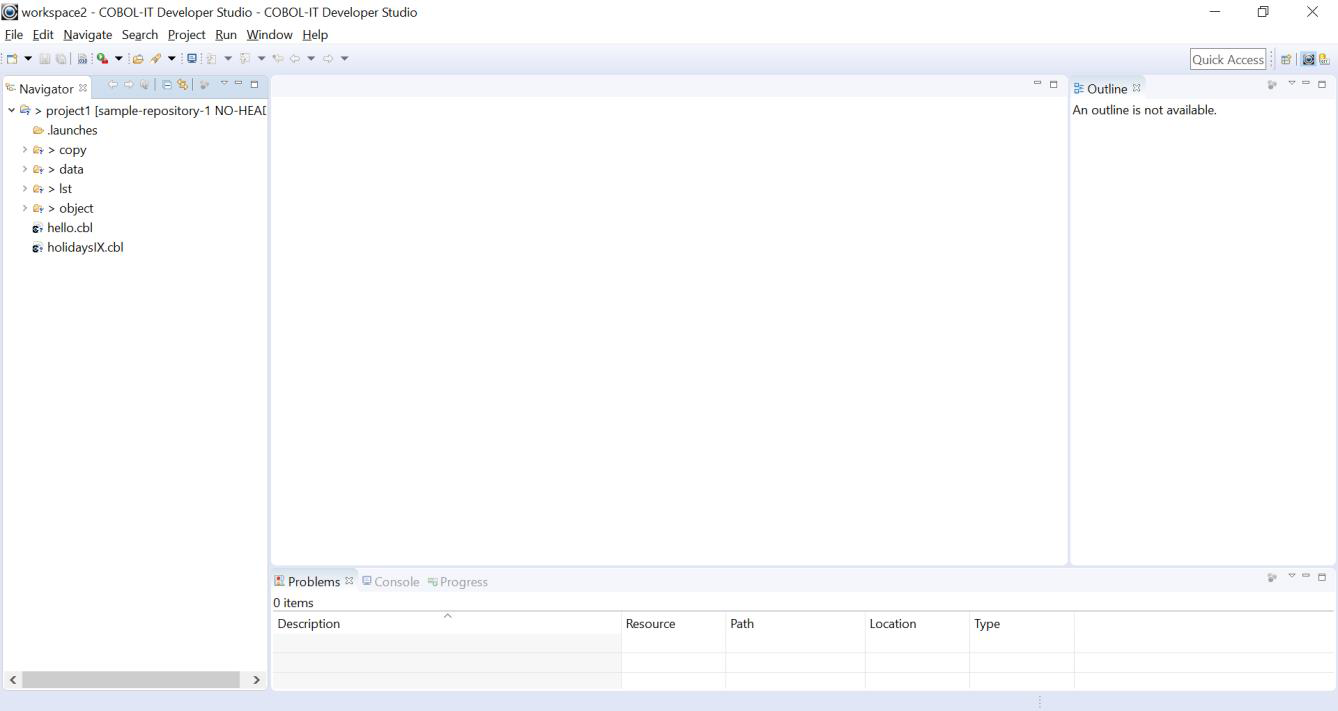This screenshot has width=1338, height=711.
Task: Open the Navigator view menu
Action: pos(224,86)
